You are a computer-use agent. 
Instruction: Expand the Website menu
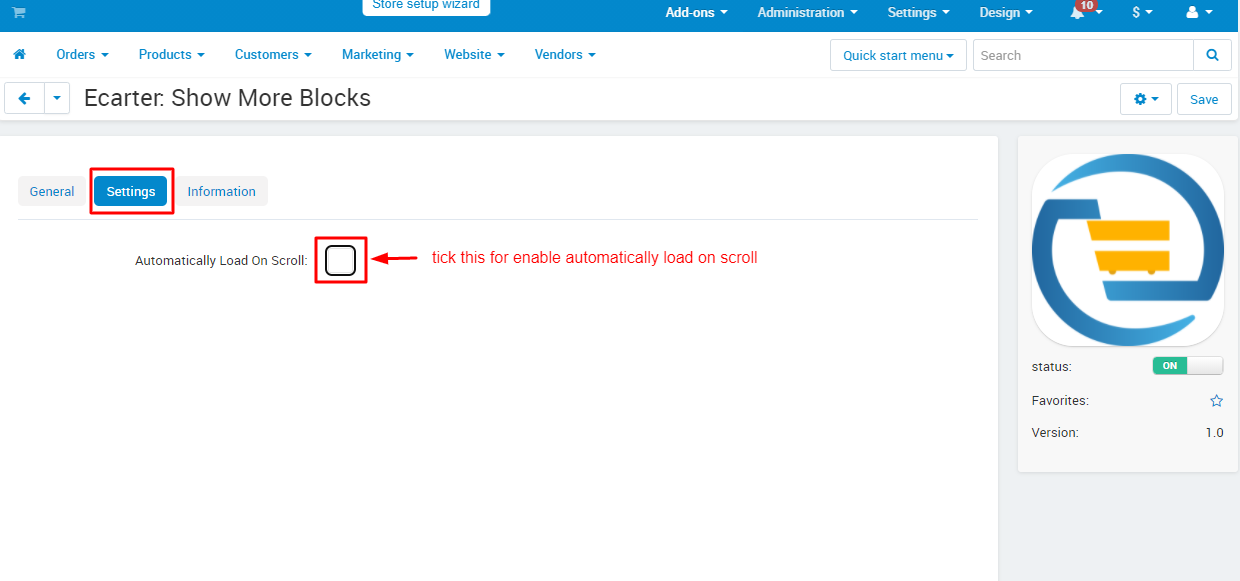pos(474,55)
